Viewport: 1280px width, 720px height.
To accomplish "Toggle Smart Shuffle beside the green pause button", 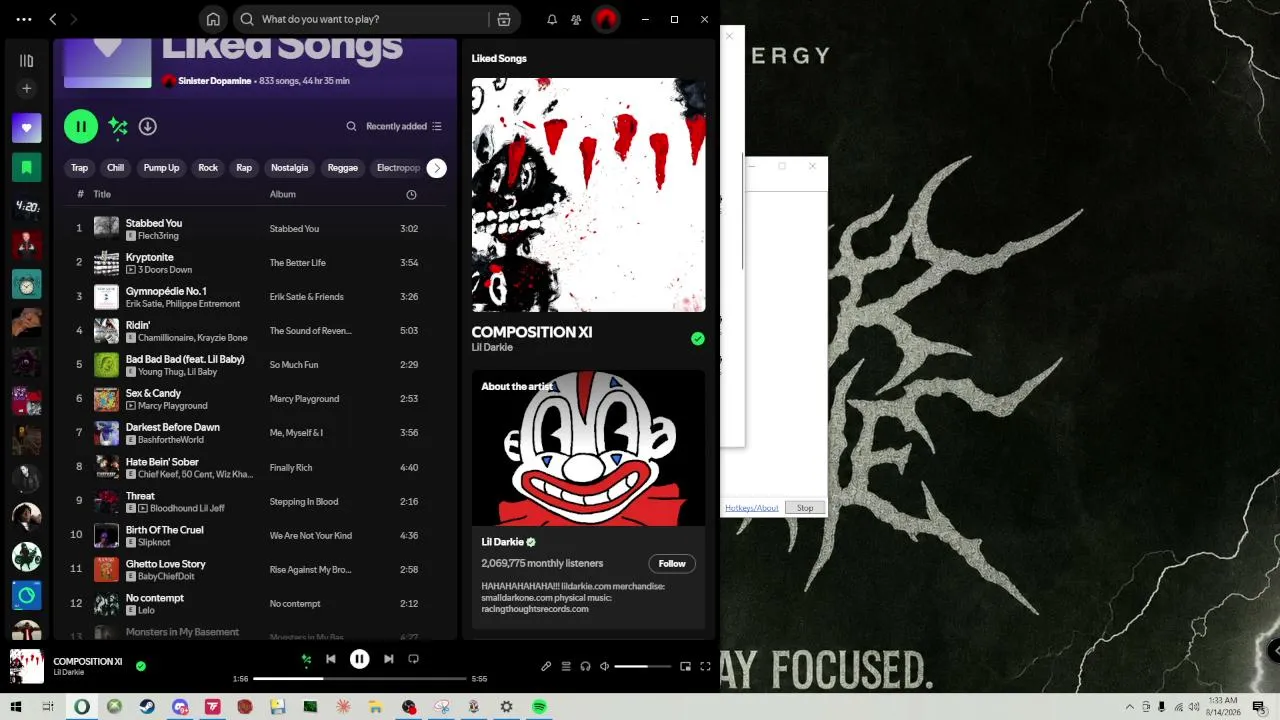I will pyautogui.click(x=118, y=126).
